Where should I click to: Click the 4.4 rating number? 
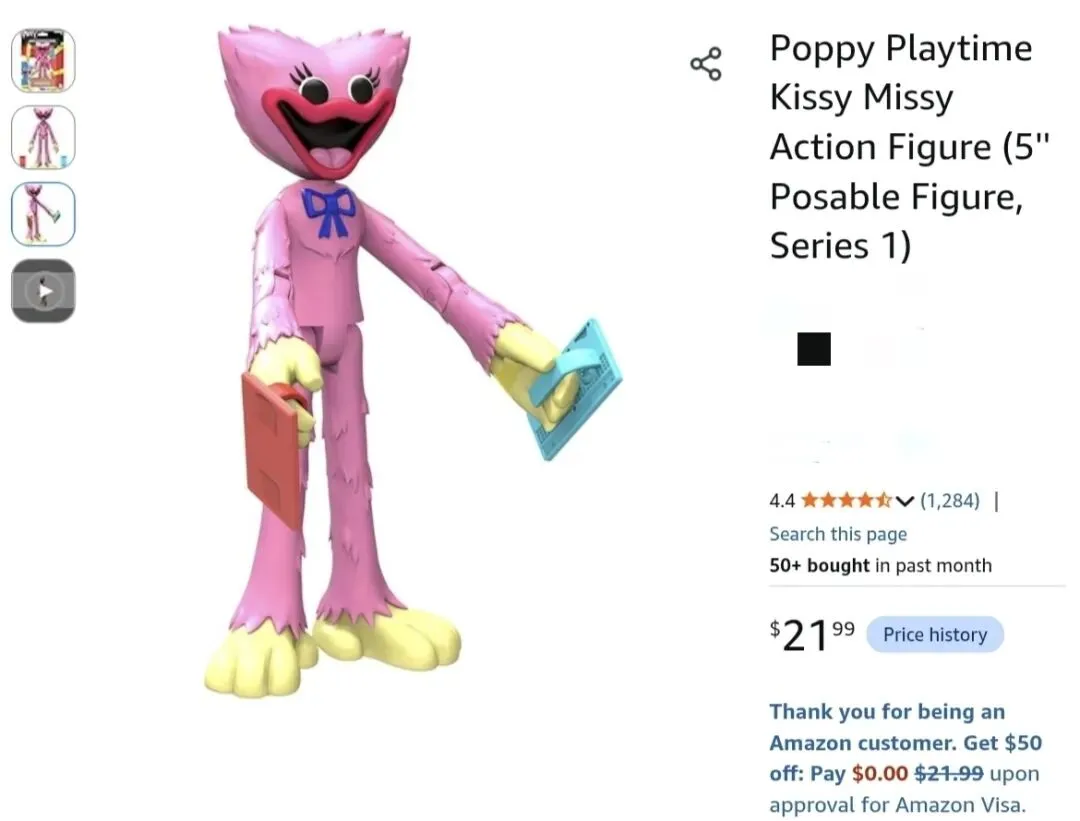[x=782, y=501]
